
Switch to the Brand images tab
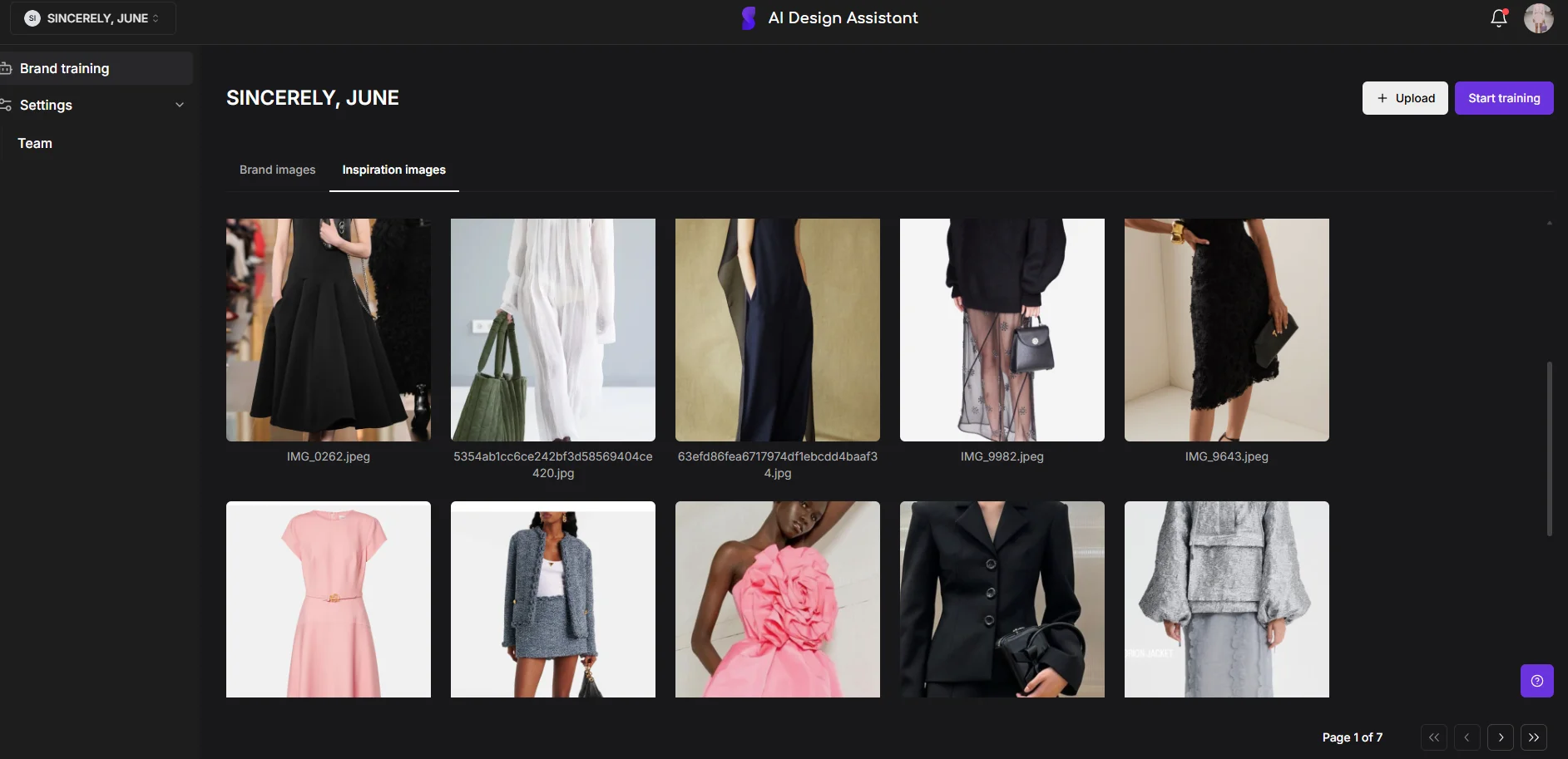click(x=277, y=170)
